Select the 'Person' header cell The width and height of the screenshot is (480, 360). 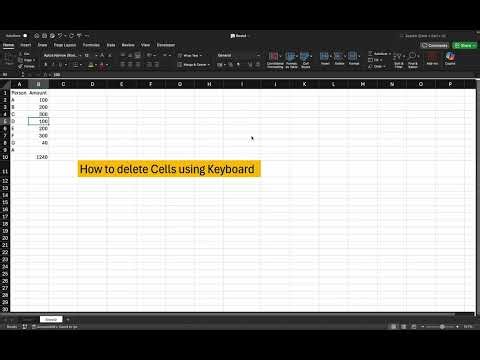19,93
